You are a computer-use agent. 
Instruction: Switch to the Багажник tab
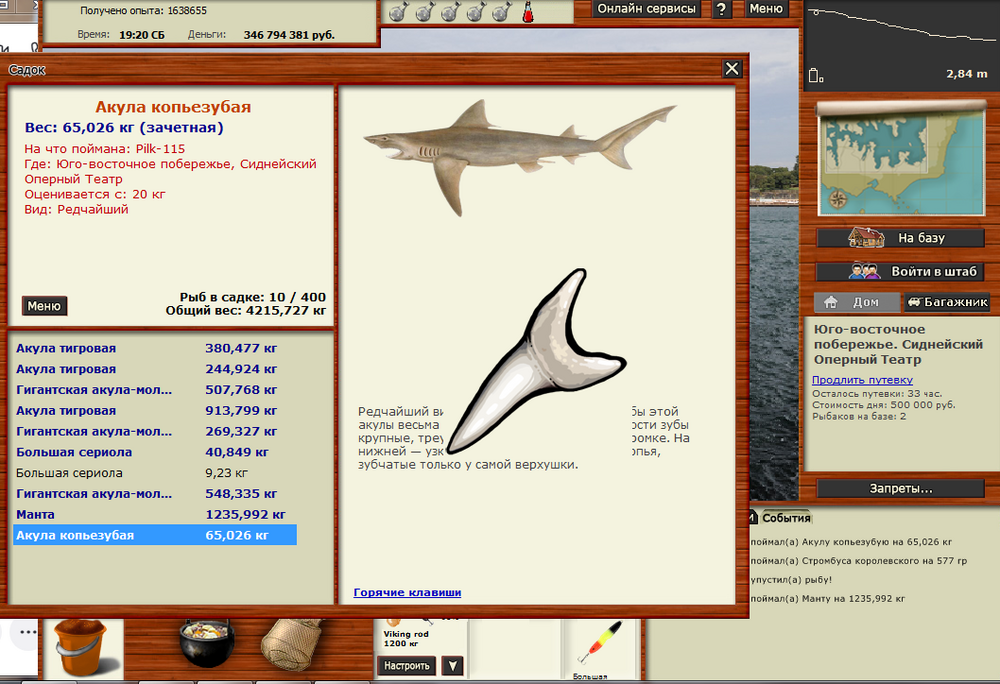(946, 302)
